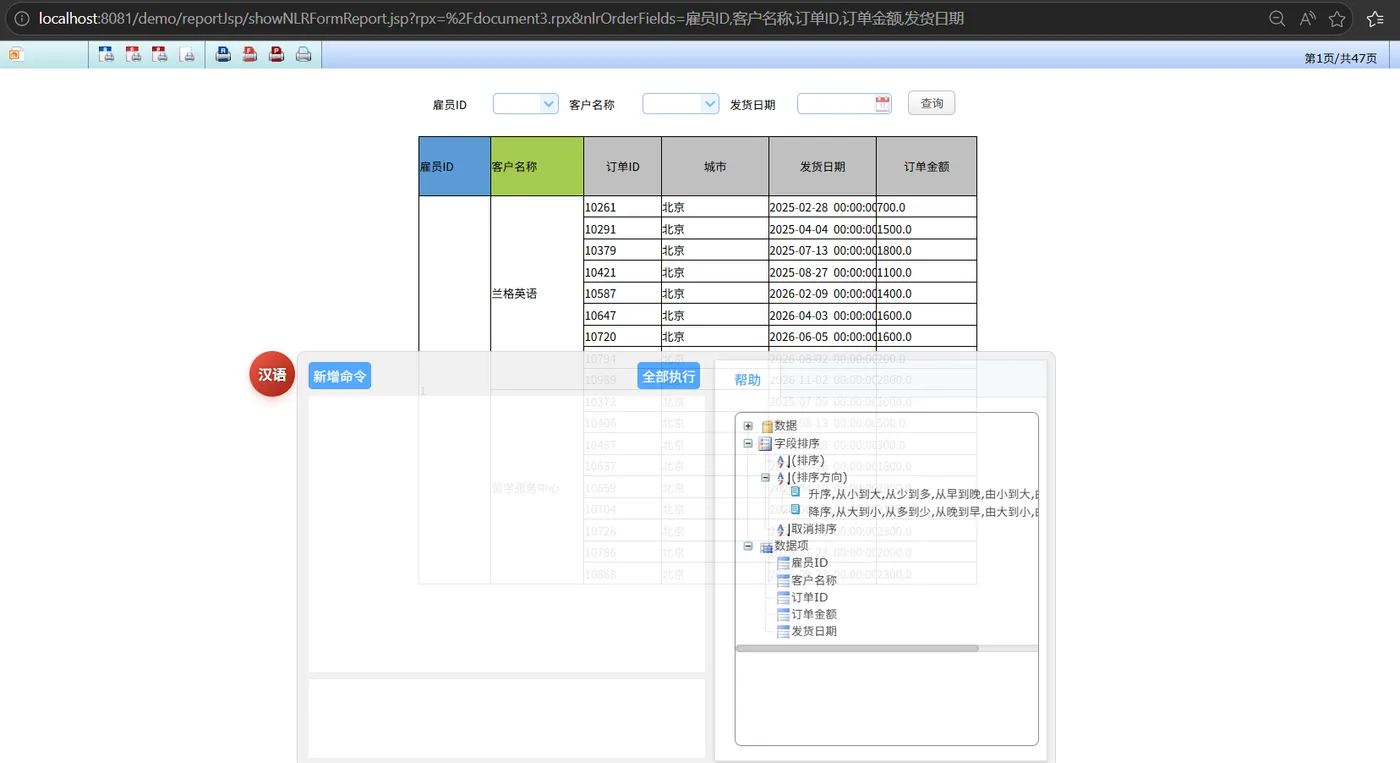Click the blue R printer icon
The height and width of the screenshot is (763, 1400).
pyautogui.click(x=223, y=55)
